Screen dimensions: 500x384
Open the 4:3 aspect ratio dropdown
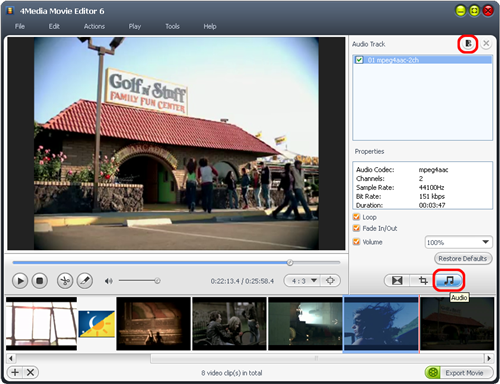pos(302,281)
